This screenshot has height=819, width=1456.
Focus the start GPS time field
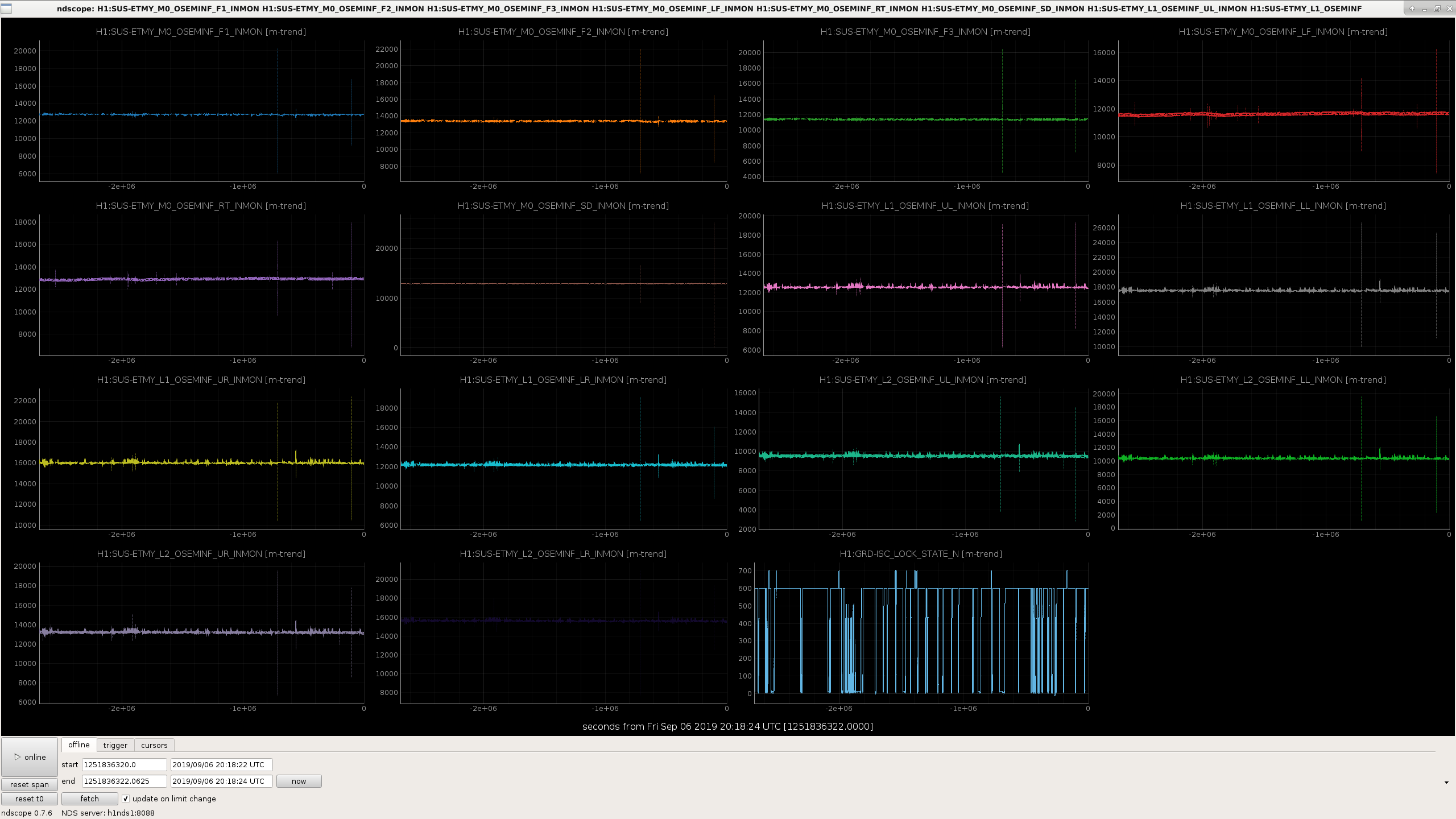tap(125, 764)
